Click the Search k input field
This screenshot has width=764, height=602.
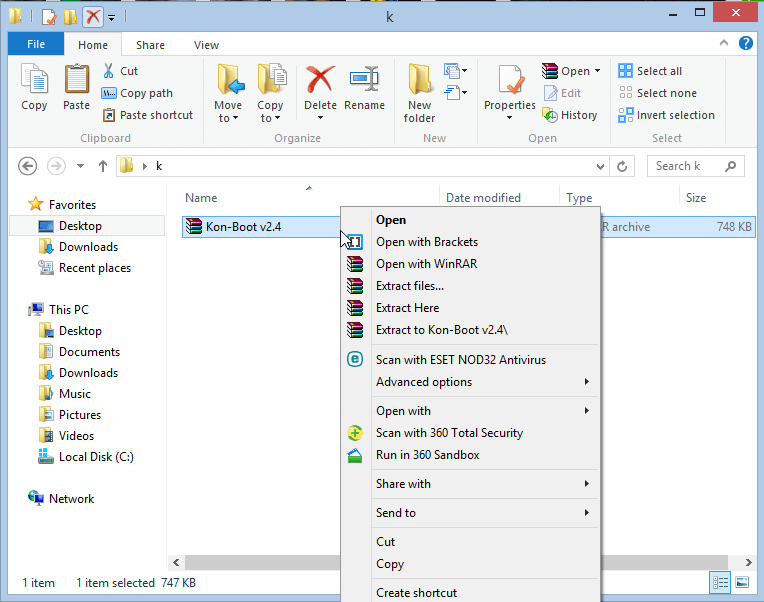click(695, 166)
